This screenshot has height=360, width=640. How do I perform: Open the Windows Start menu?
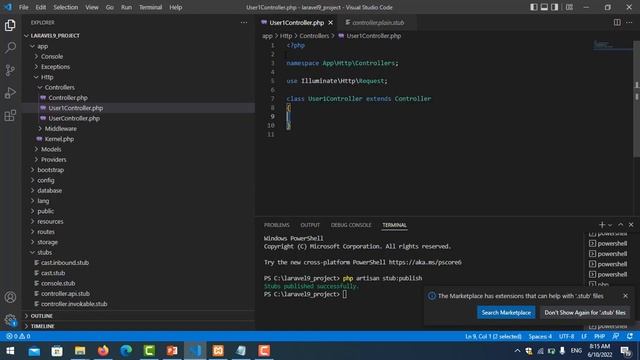tap(10, 351)
